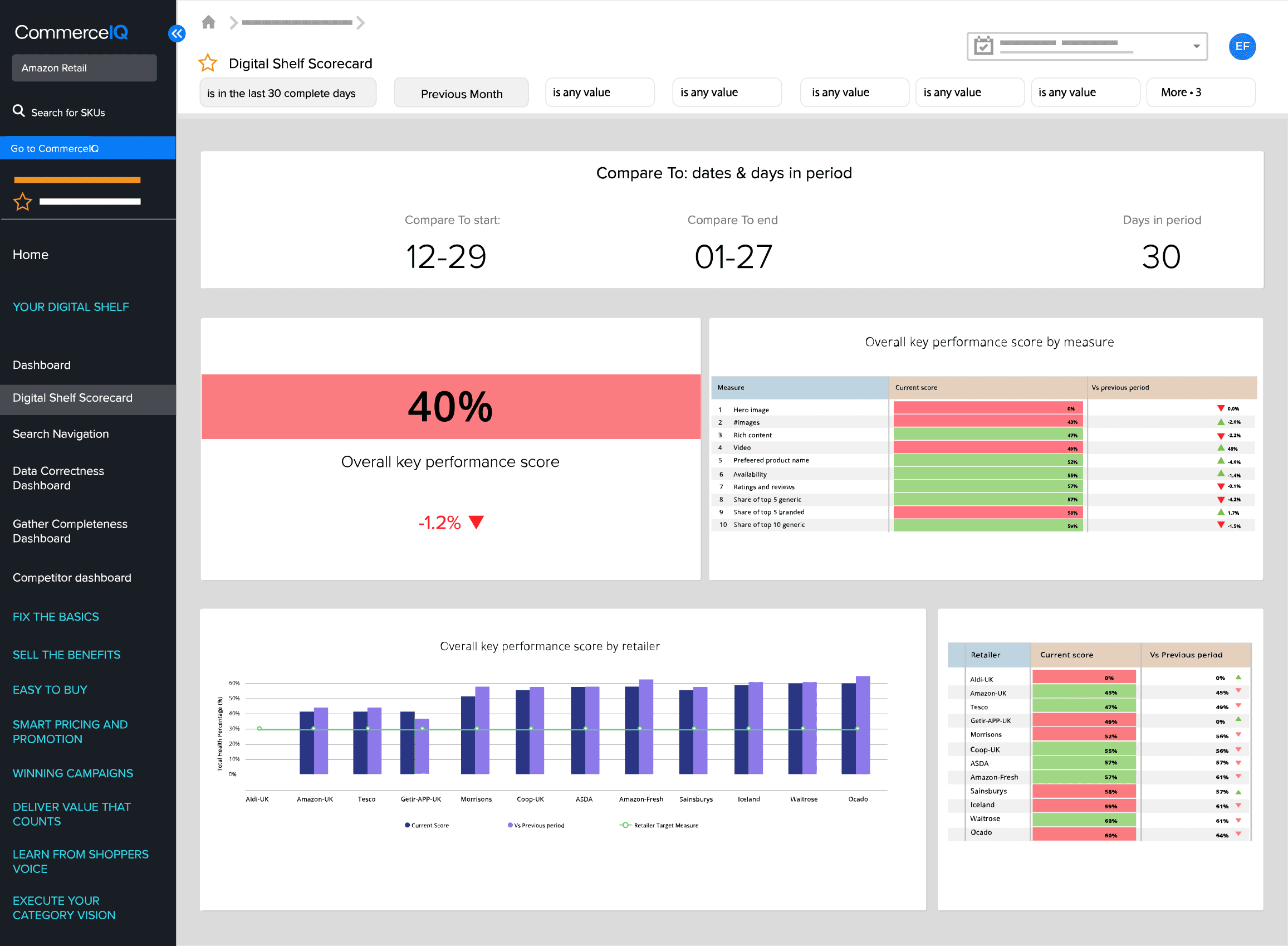This screenshot has width=1288, height=946.
Task: Click red down triangle in Hero image row
Action: [1221, 408]
